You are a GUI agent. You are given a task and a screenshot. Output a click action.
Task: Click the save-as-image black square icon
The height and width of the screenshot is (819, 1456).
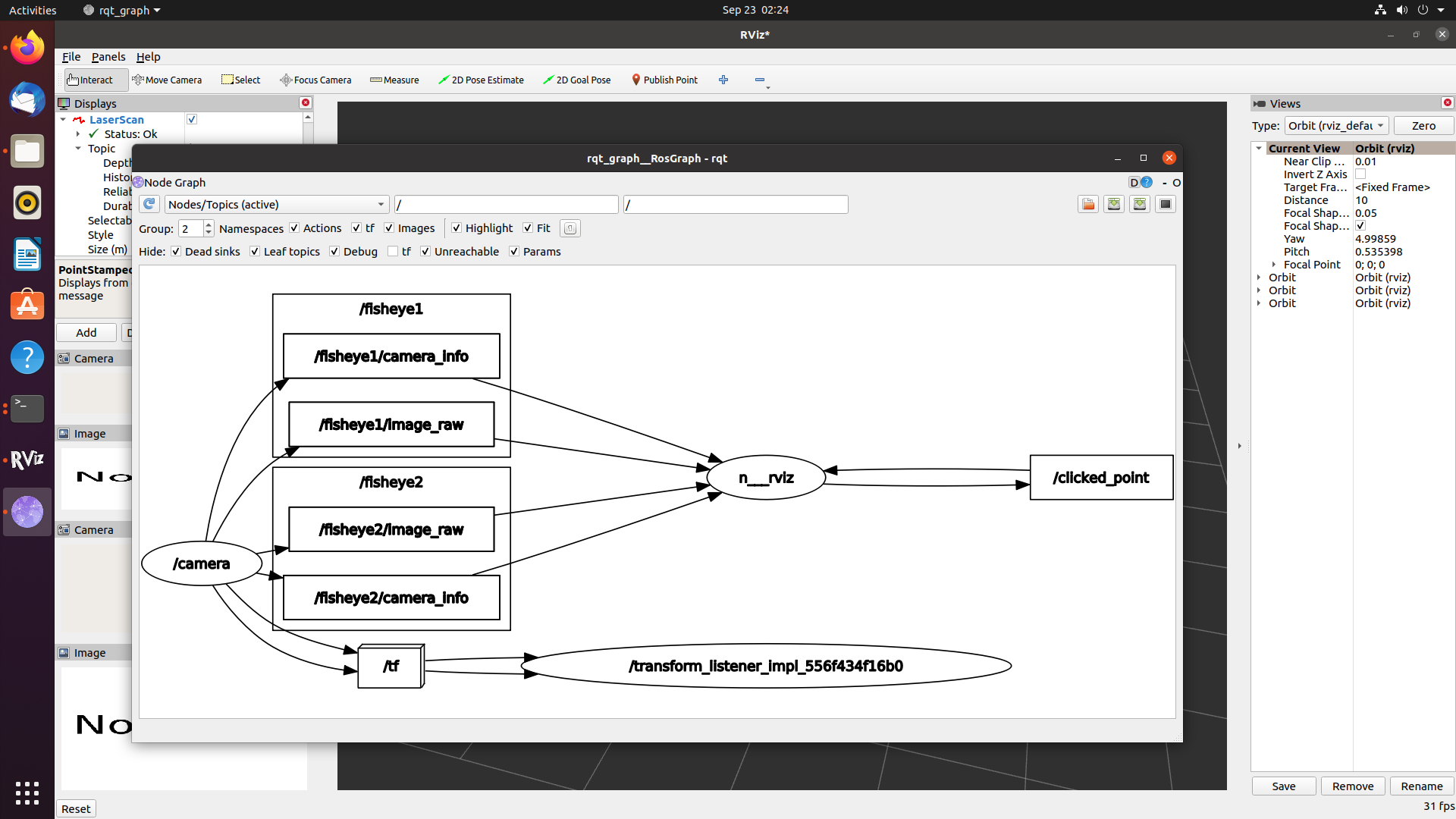click(x=1166, y=204)
